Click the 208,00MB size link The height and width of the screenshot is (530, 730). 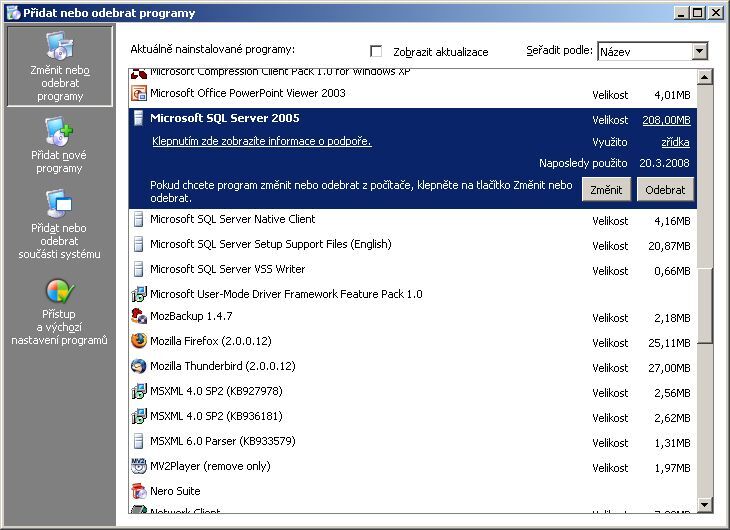(x=666, y=120)
